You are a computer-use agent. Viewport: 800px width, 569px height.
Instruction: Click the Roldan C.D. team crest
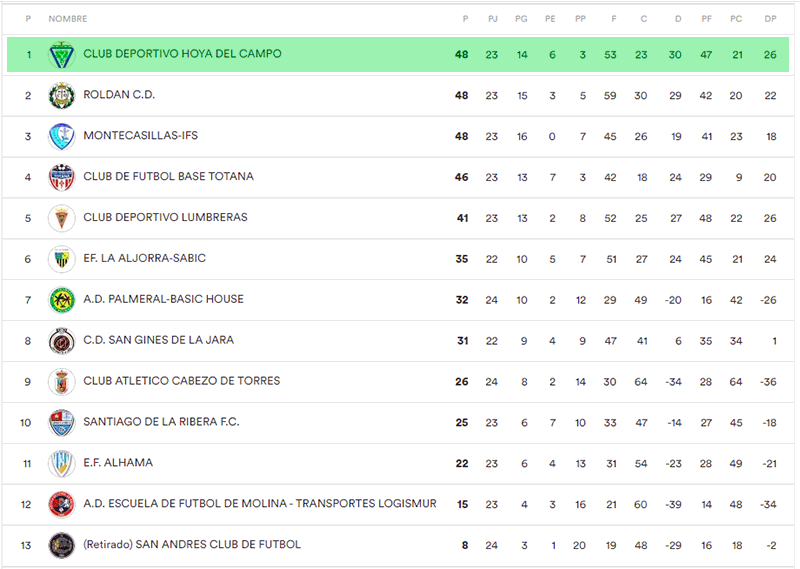click(62, 95)
